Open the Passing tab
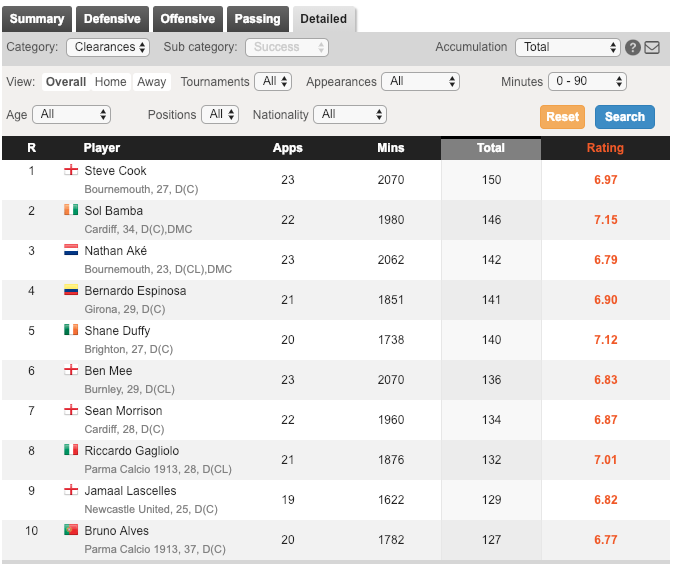The height and width of the screenshot is (564, 673). tap(257, 19)
